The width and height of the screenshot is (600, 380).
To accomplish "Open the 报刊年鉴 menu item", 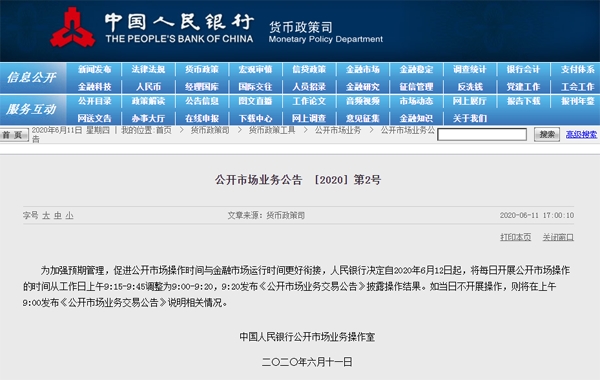I will (578, 101).
